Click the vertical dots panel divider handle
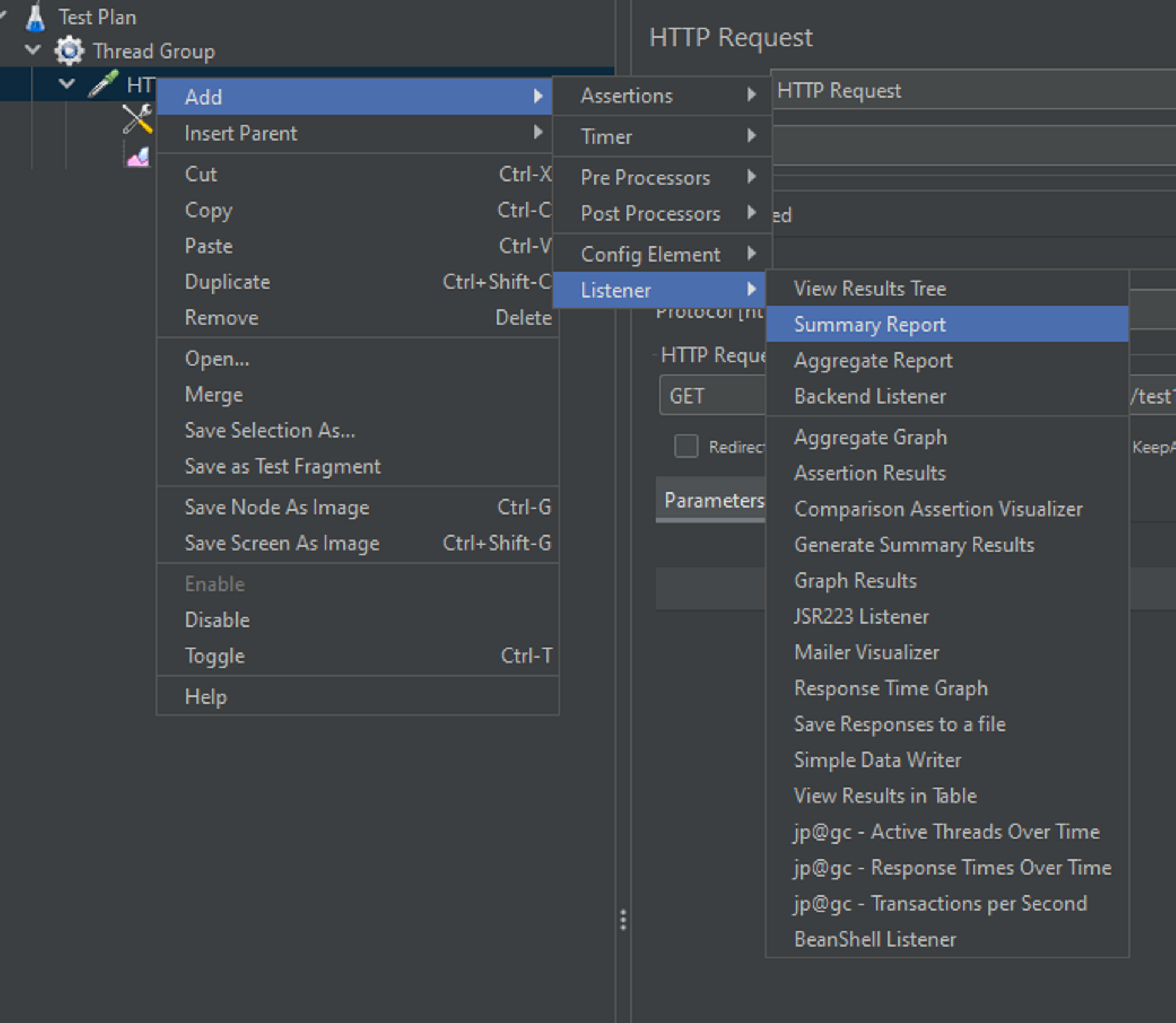Screen dimensions: 1176x1023 (x=623, y=919)
